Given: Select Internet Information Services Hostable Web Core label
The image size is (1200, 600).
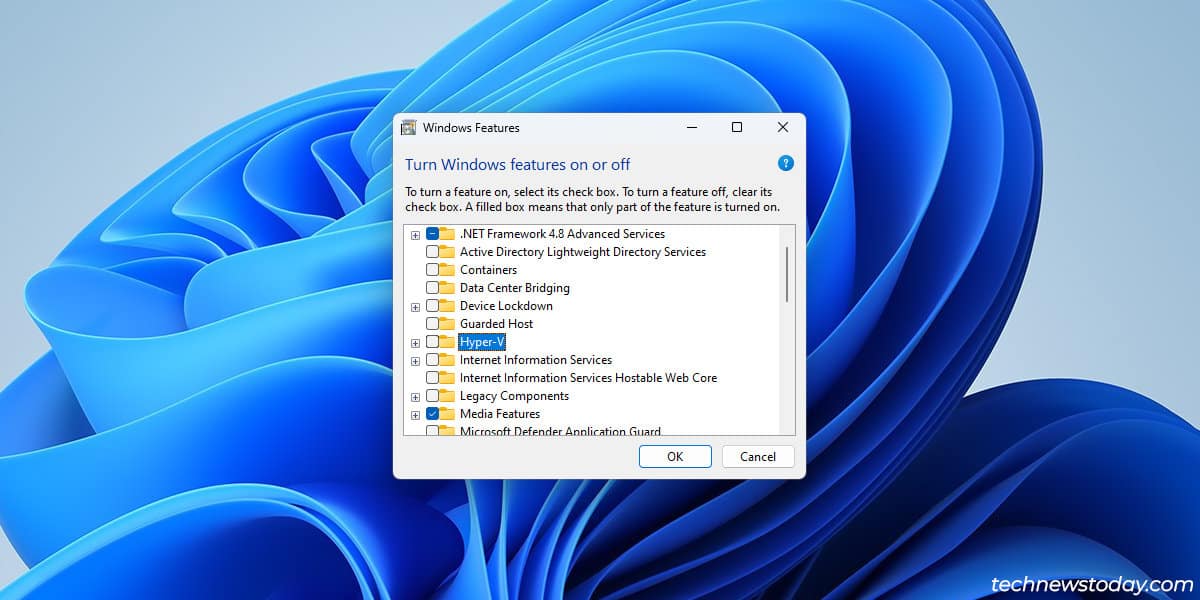Looking at the screenshot, I should coord(588,378).
